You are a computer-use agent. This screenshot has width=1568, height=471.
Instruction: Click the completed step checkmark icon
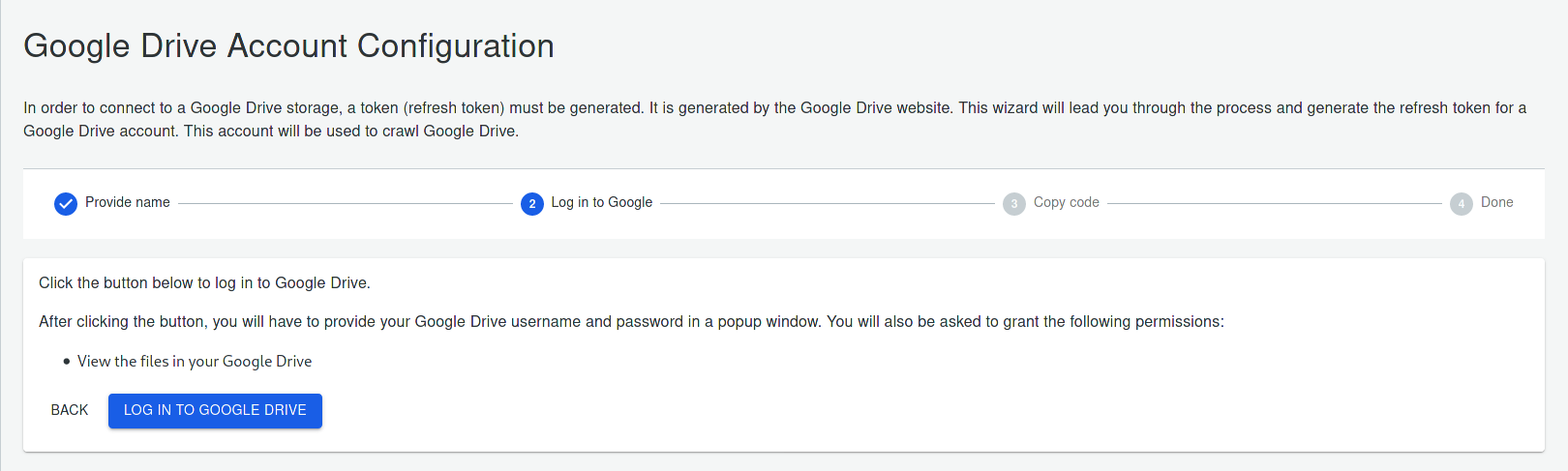coord(66,203)
